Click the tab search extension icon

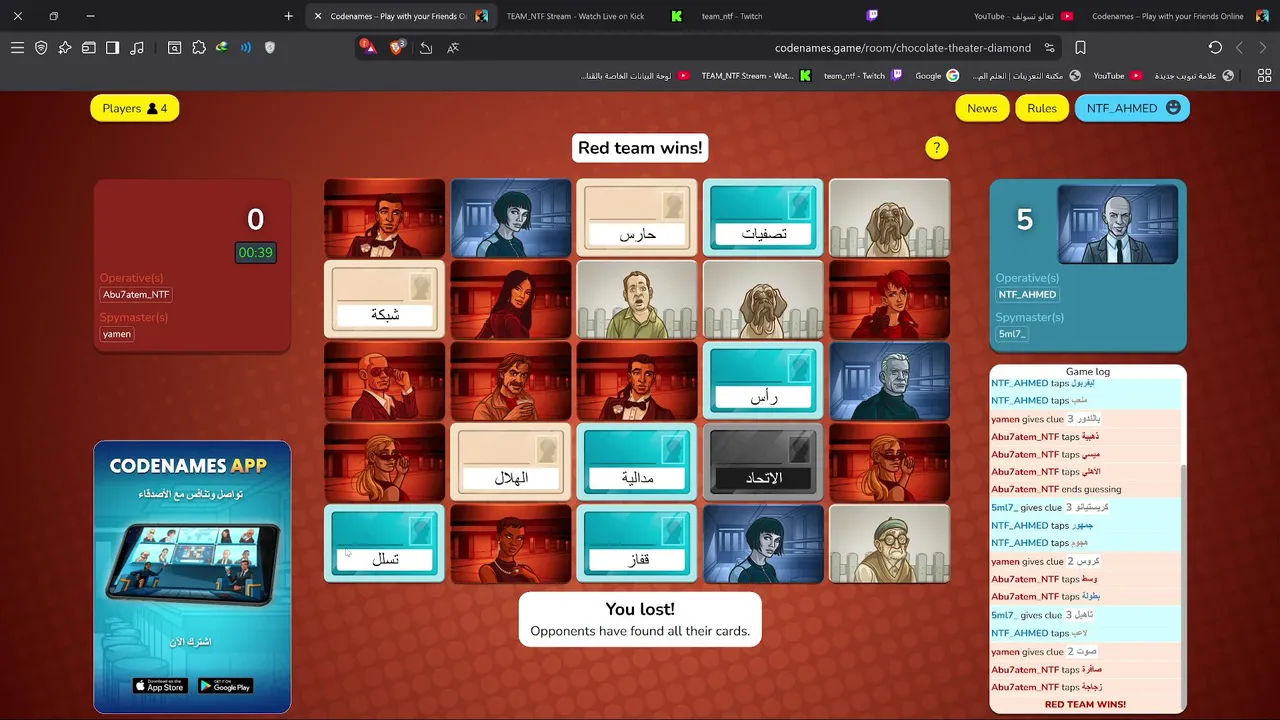pyautogui.click(x=175, y=48)
